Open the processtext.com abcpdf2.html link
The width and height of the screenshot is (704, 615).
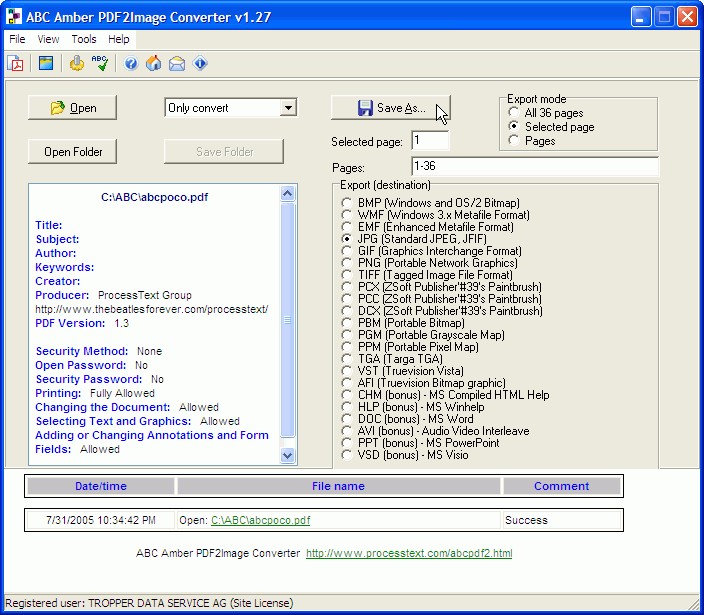tap(408, 553)
